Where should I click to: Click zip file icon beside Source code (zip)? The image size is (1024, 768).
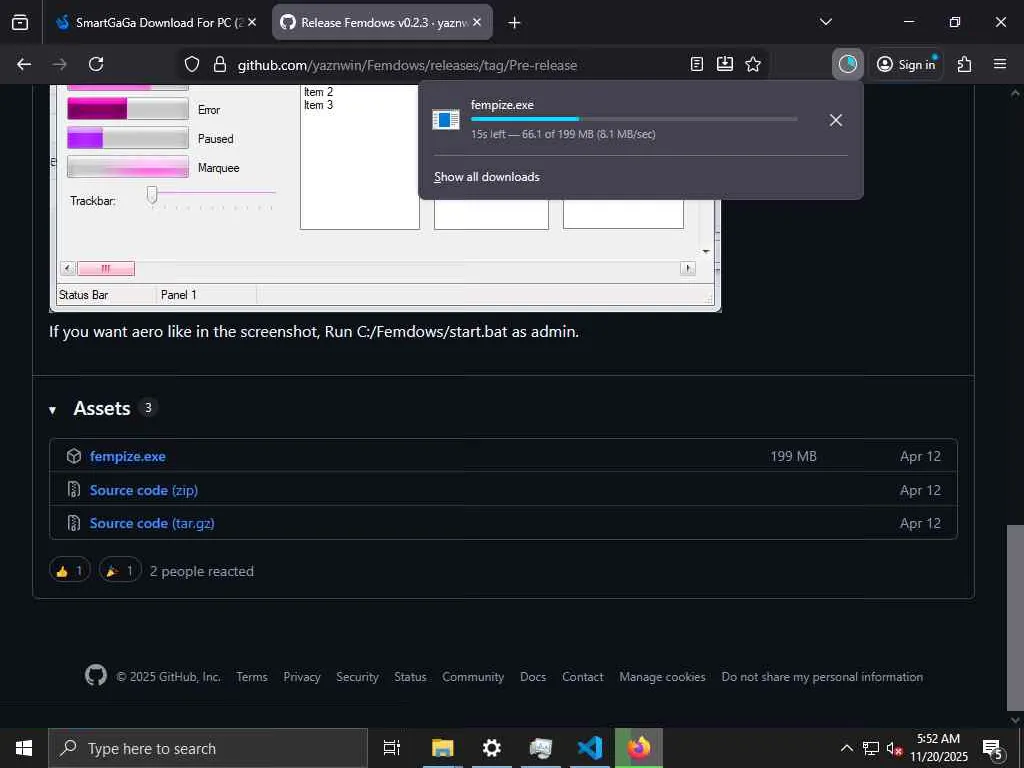74,489
